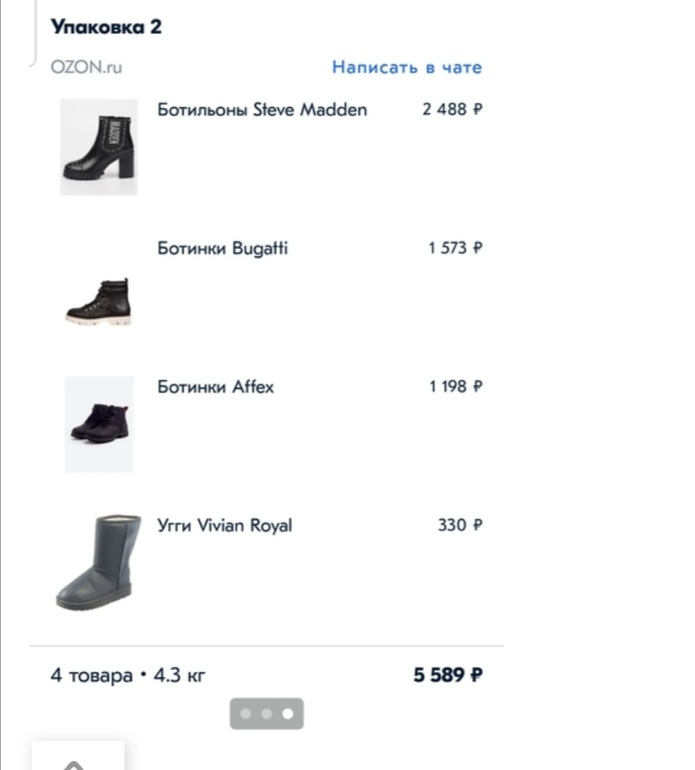Open the "Ботильоны Steve Madden" product name

point(262,110)
